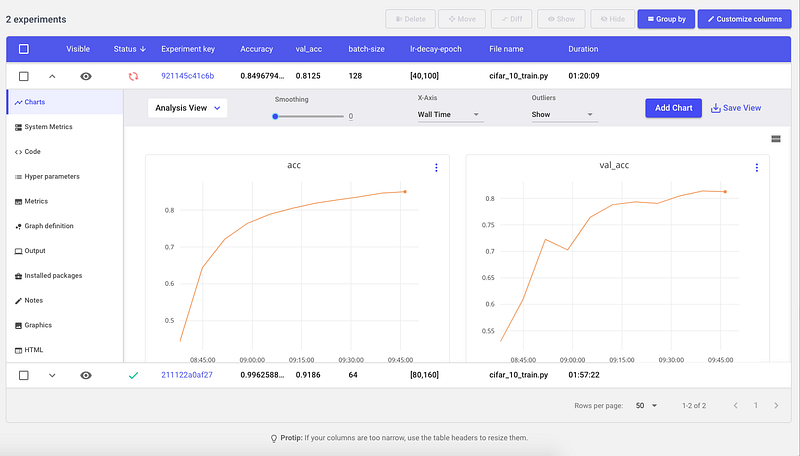The width and height of the screenshot is (800, 456).
Task: Tick the select-all checkbox in the header
Action: coord(23,49)
